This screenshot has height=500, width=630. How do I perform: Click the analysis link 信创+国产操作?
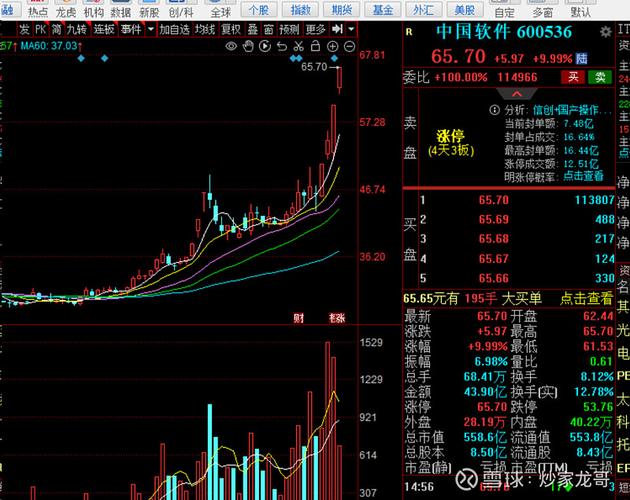[572, 110]
